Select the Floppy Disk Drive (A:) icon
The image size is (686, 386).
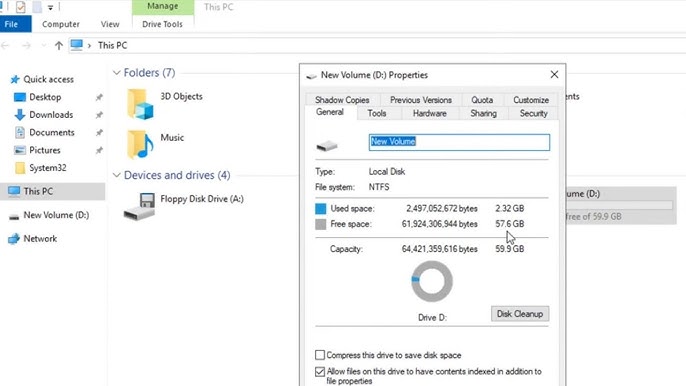tap(139, 206)
